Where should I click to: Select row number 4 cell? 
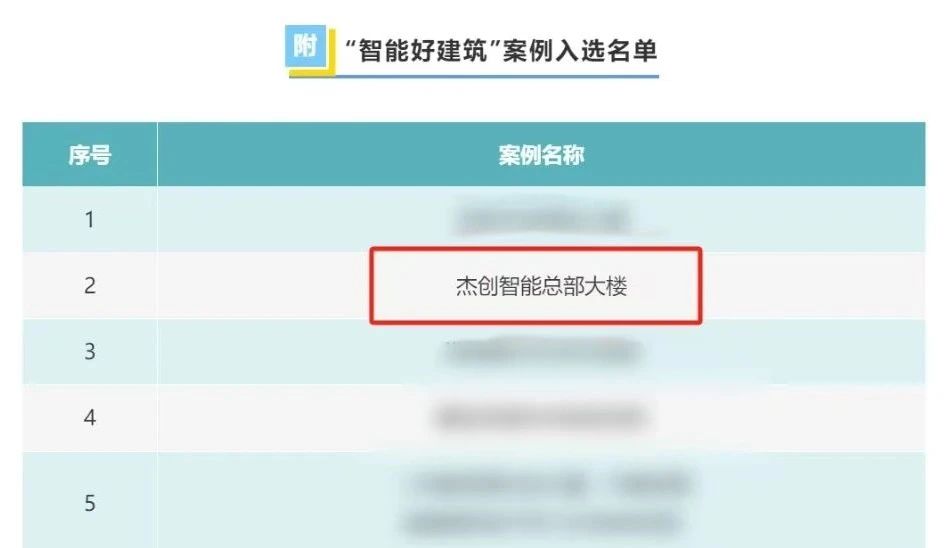(90, 418)
